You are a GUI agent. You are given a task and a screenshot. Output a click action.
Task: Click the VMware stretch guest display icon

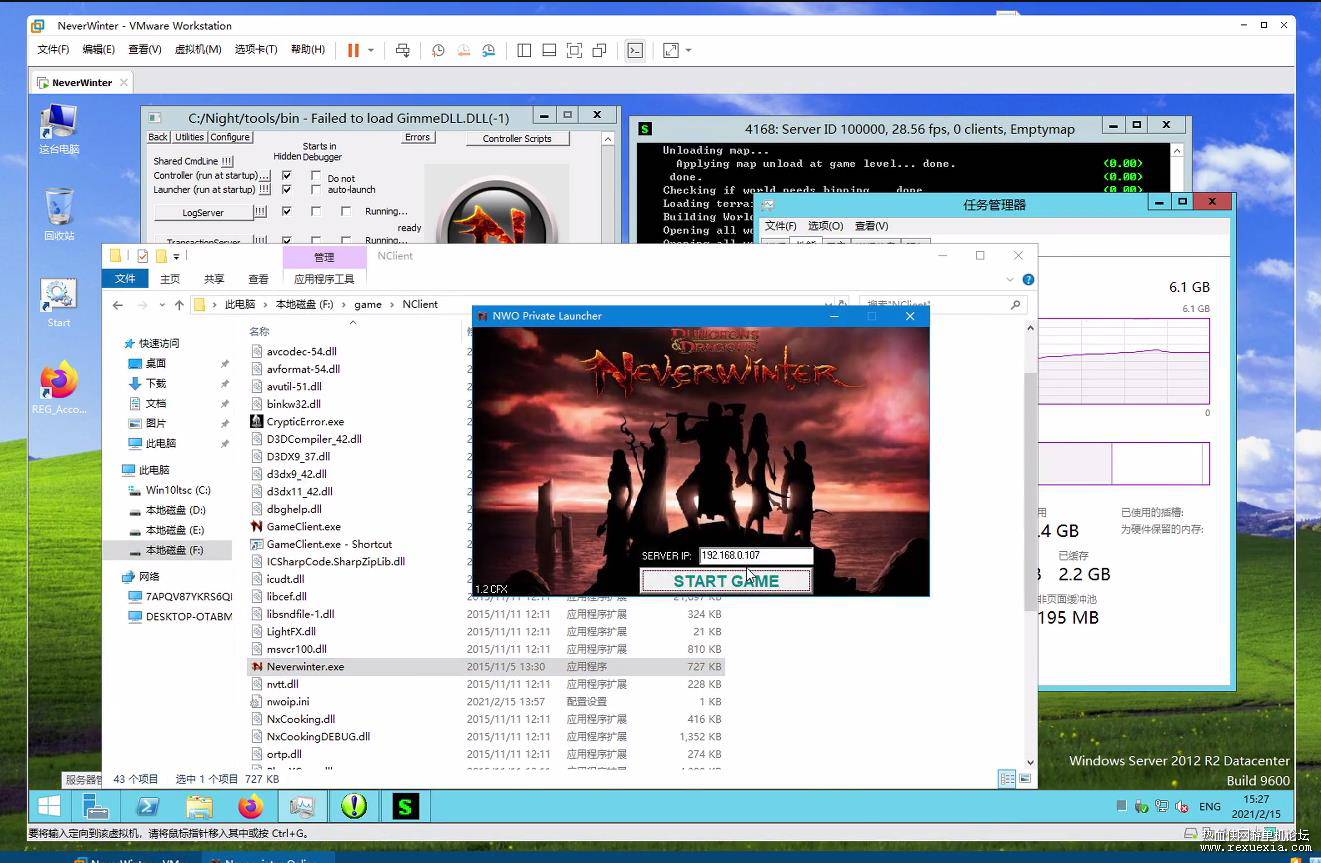(670, 50)
